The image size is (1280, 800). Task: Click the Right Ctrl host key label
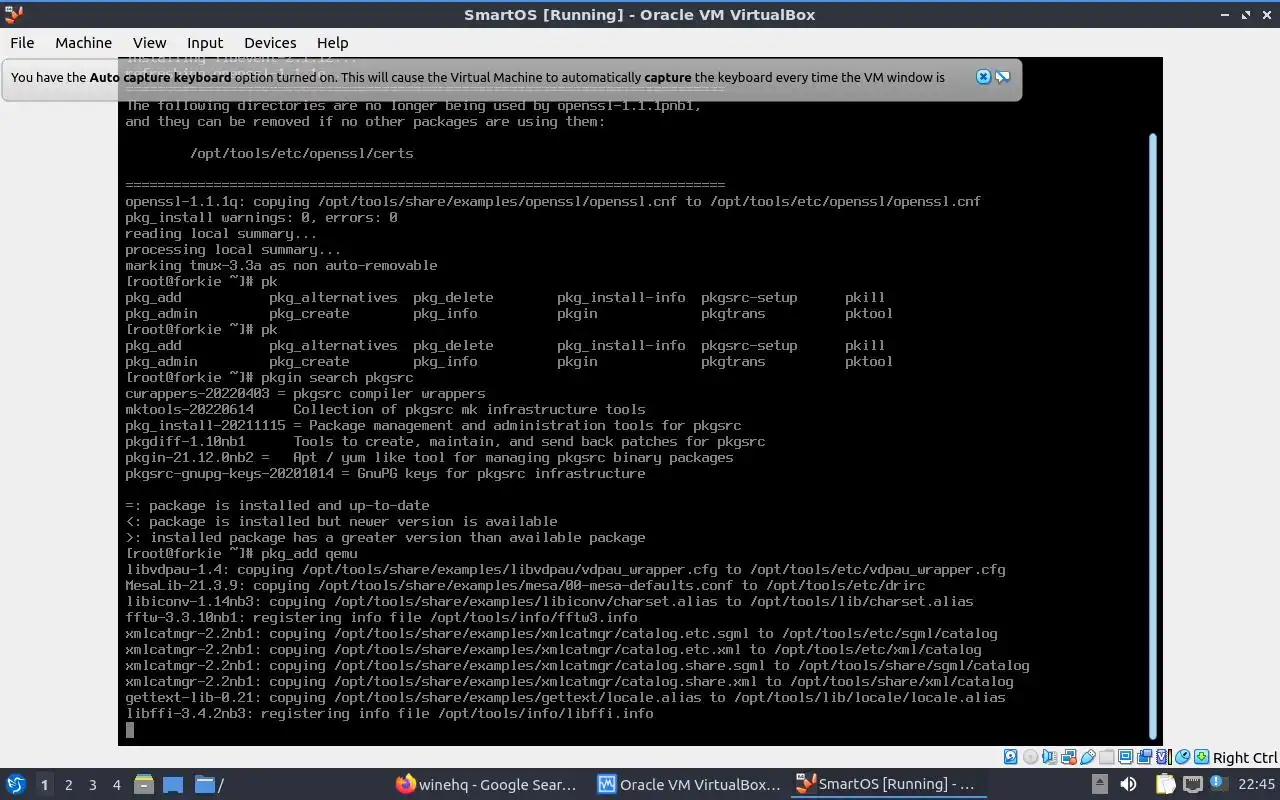[1245, 757]
